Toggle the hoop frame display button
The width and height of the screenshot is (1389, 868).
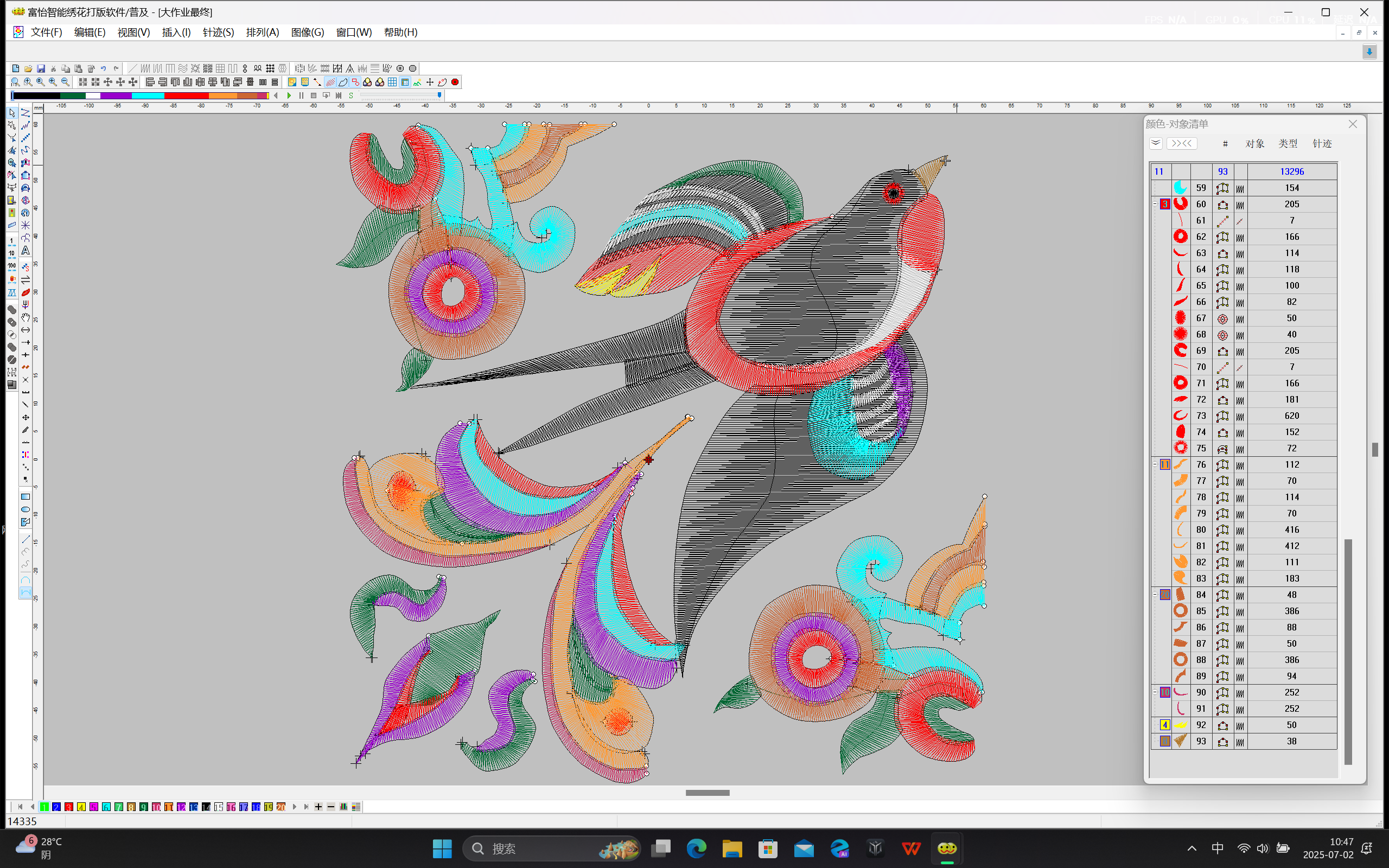(405, 82)
